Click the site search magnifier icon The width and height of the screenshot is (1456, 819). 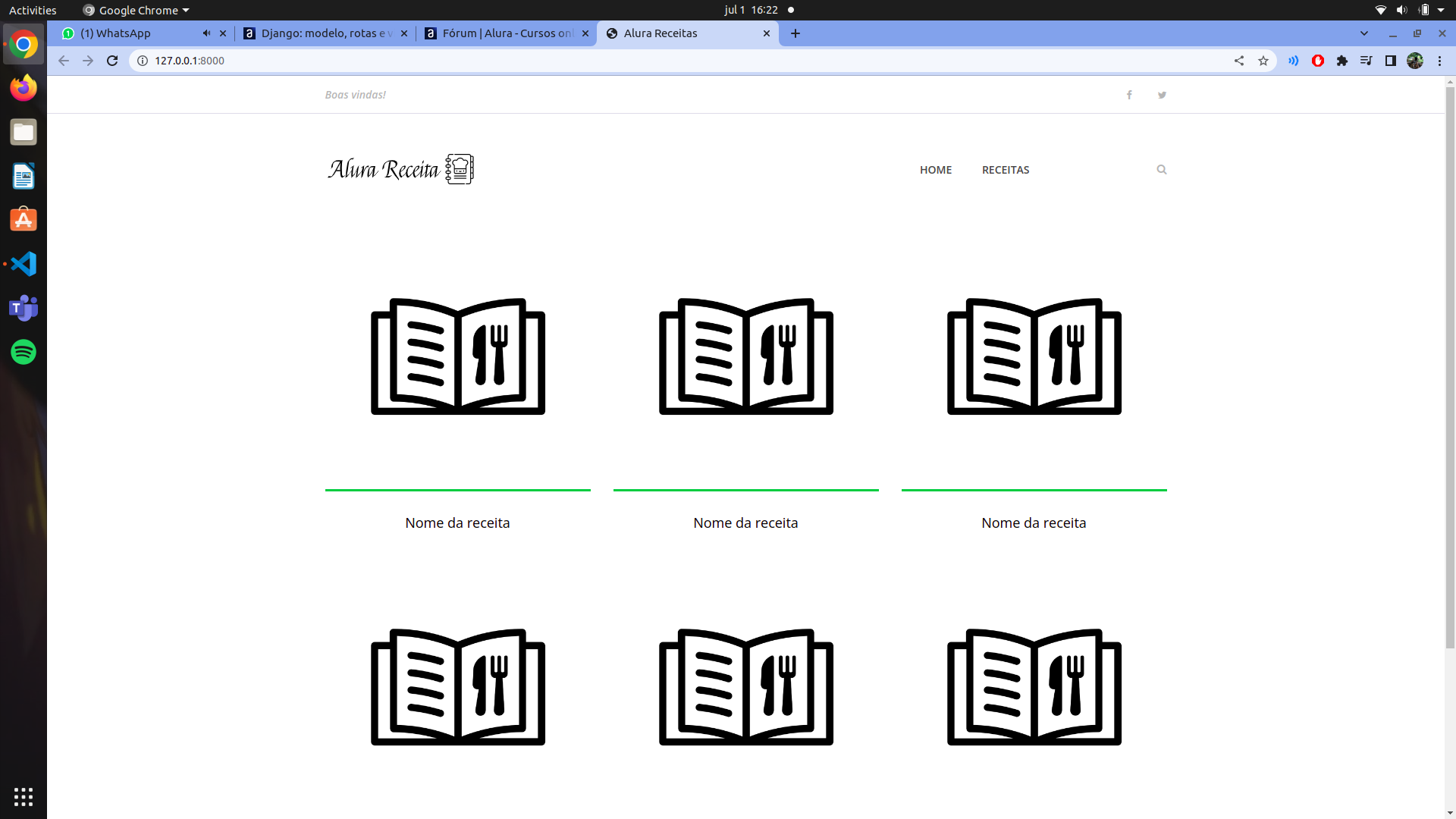1162,170
